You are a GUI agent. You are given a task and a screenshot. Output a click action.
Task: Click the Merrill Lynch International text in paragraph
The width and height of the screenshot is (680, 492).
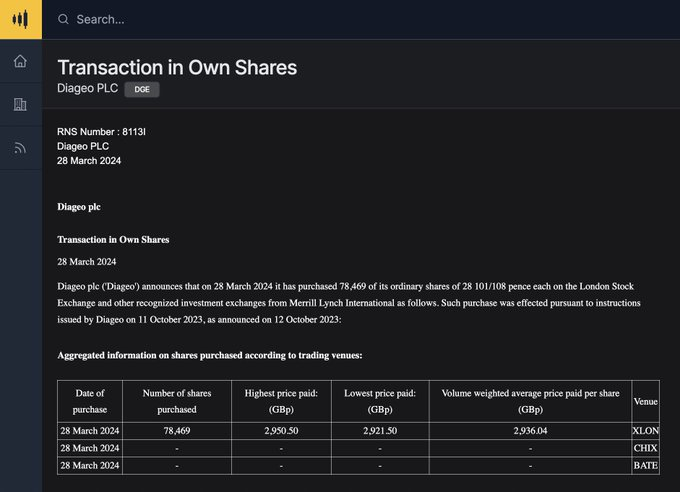coord(341,303)
